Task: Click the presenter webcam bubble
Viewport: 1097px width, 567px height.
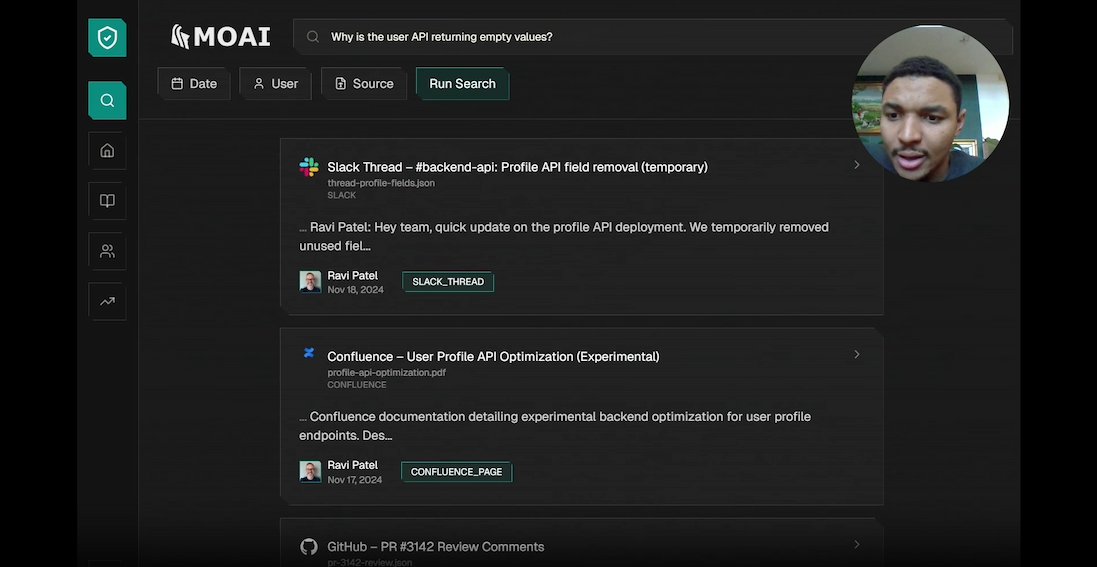Action: [x=930, y=104]
